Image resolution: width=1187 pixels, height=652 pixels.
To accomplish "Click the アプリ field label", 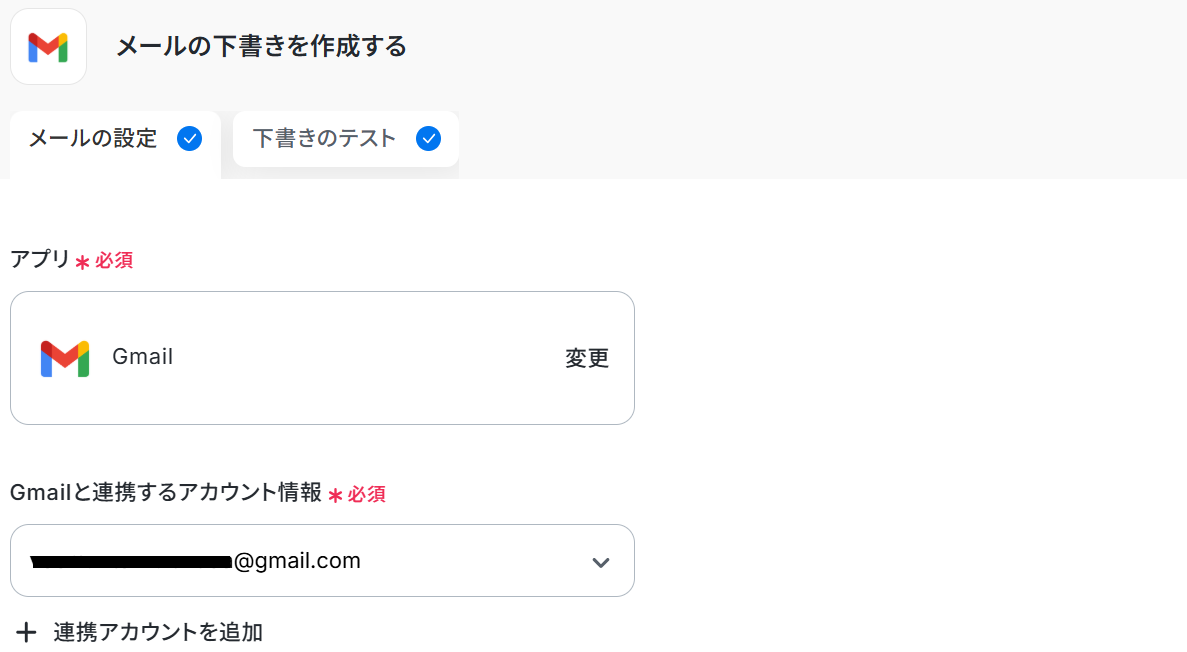I will click(40, 260).
